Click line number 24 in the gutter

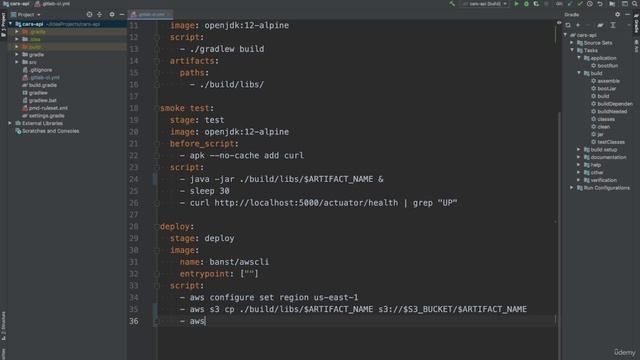click(134, 179)
